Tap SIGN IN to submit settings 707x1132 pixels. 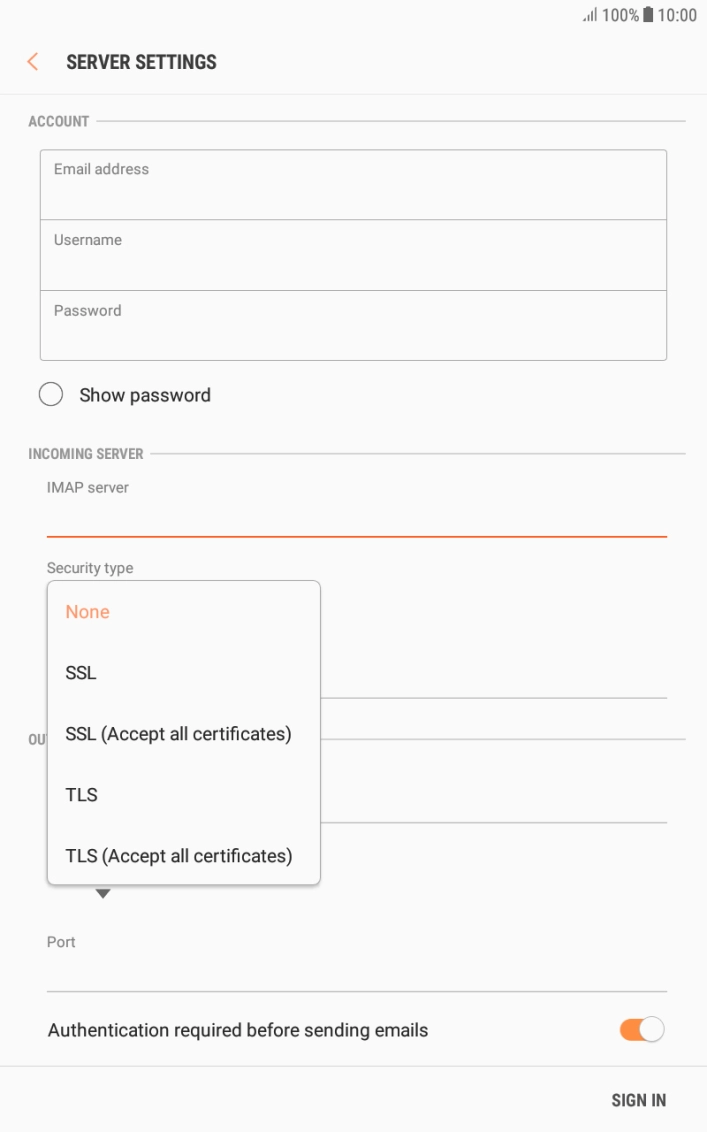click(x=638, y=1098)
